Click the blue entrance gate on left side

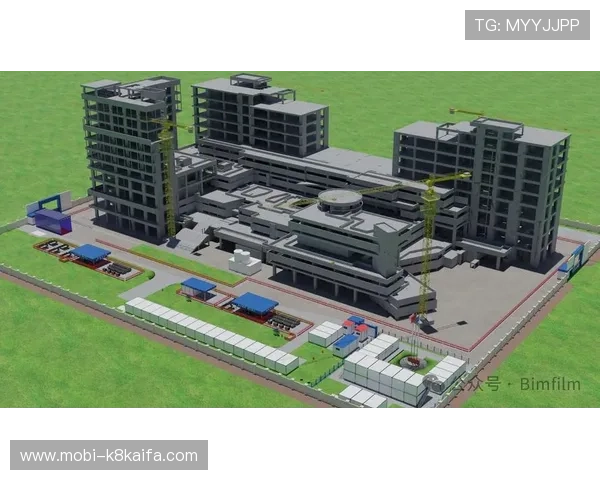(x=48, y=213)
